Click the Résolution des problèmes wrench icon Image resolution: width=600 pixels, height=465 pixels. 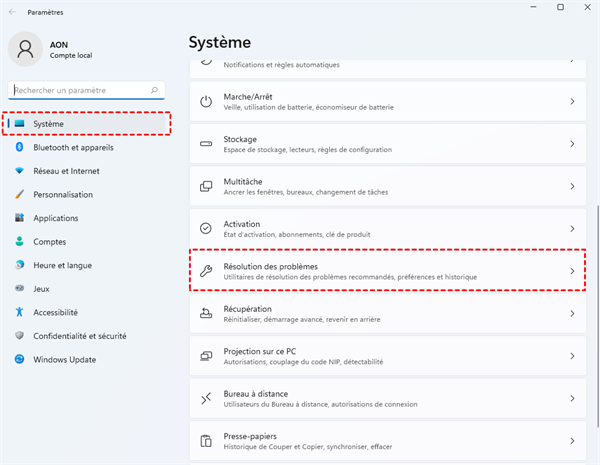point(206,271)
